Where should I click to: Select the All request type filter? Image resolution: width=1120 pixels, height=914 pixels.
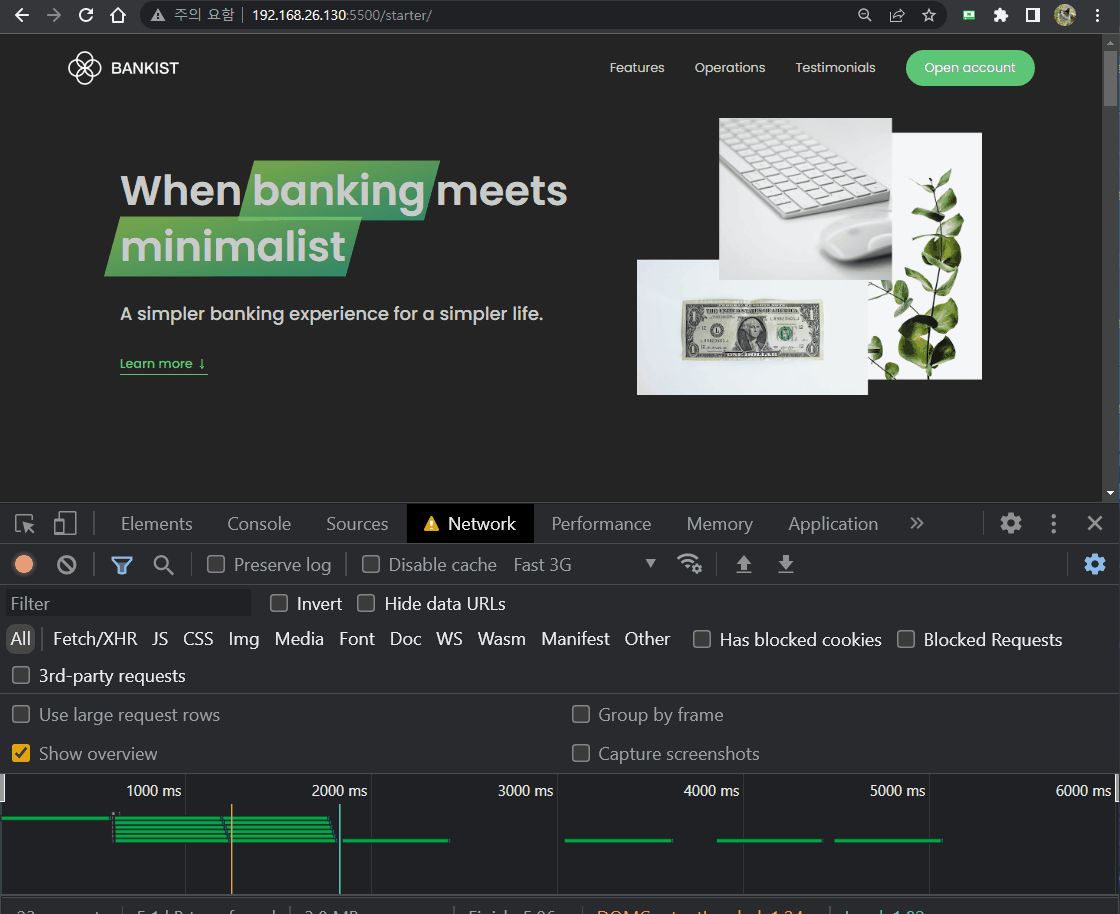[x=21, y=639]
